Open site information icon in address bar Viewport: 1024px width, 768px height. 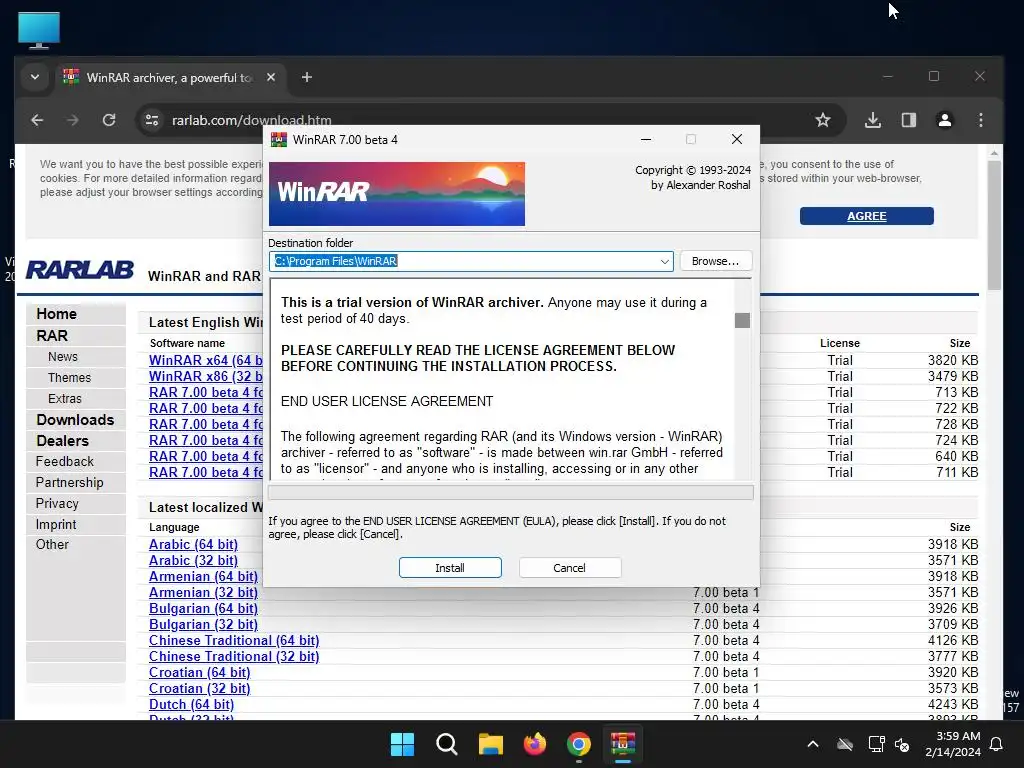(x=152, y=120)
